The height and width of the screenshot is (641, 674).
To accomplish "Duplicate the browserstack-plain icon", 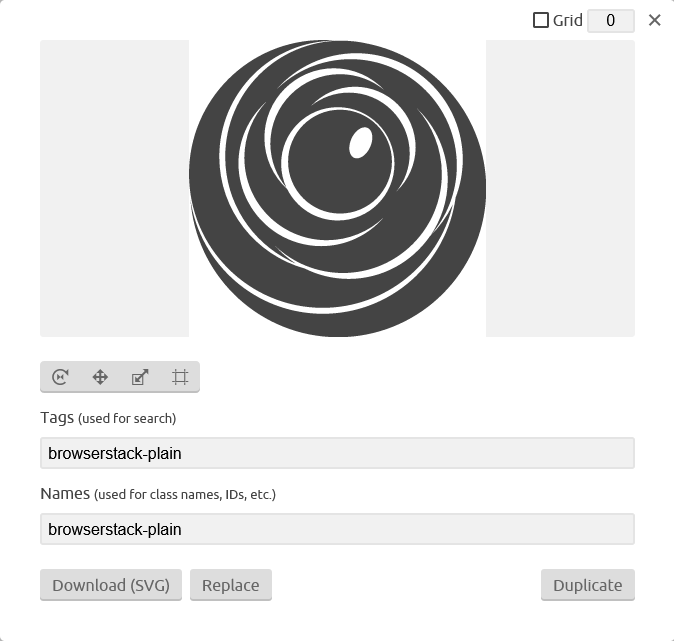I will coord(588,585).
